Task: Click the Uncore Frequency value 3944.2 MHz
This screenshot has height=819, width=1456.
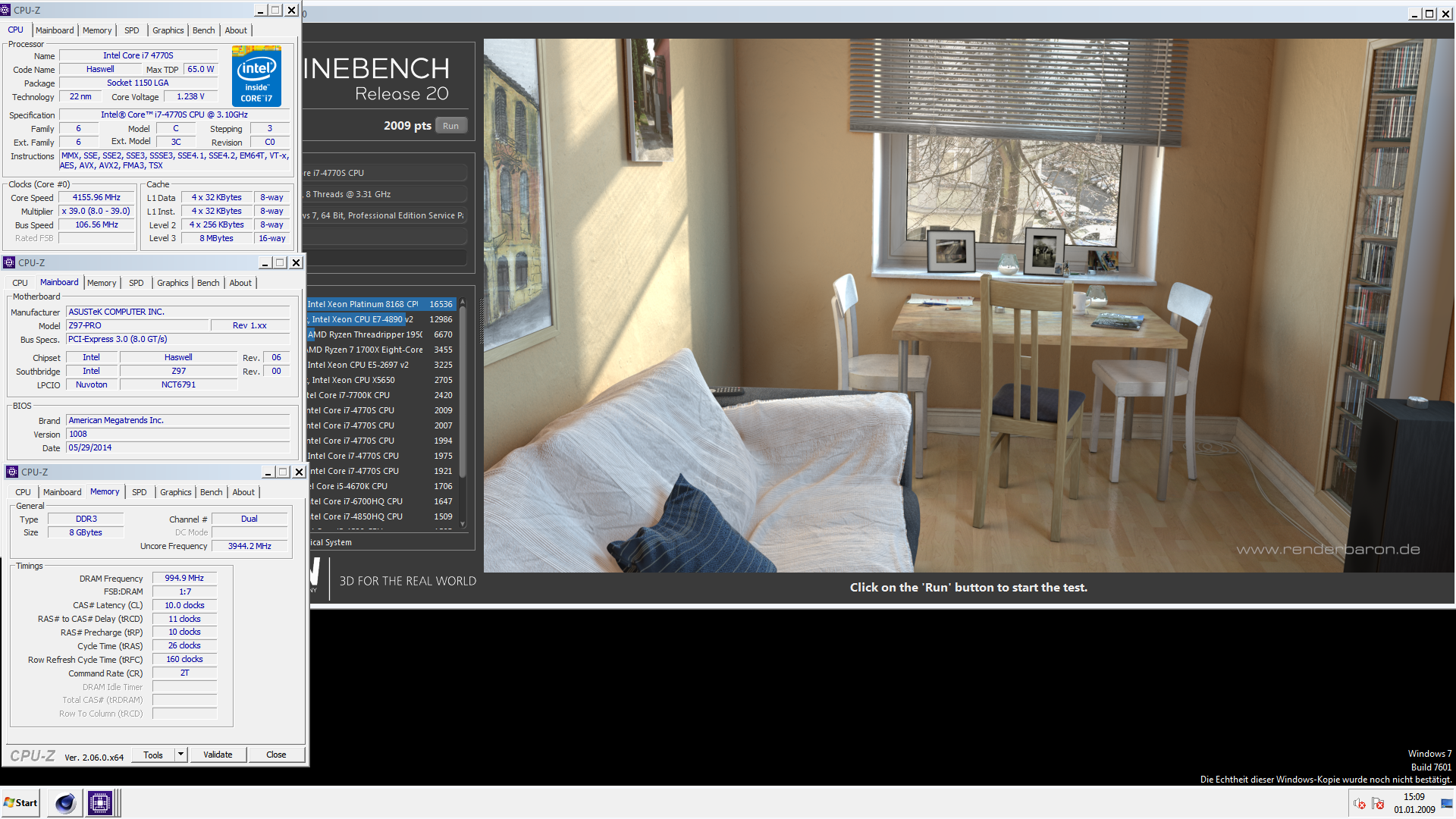Action: pyautogui.click(x=249, y=546)
